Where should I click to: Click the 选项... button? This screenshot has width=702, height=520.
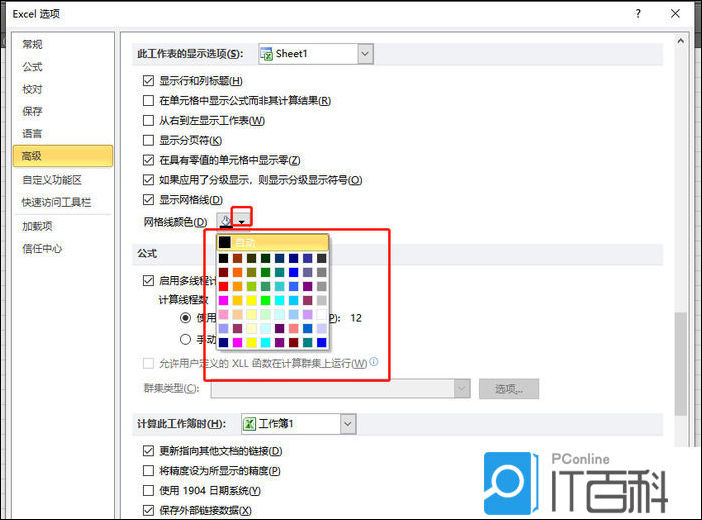click(x=509, y=389)
